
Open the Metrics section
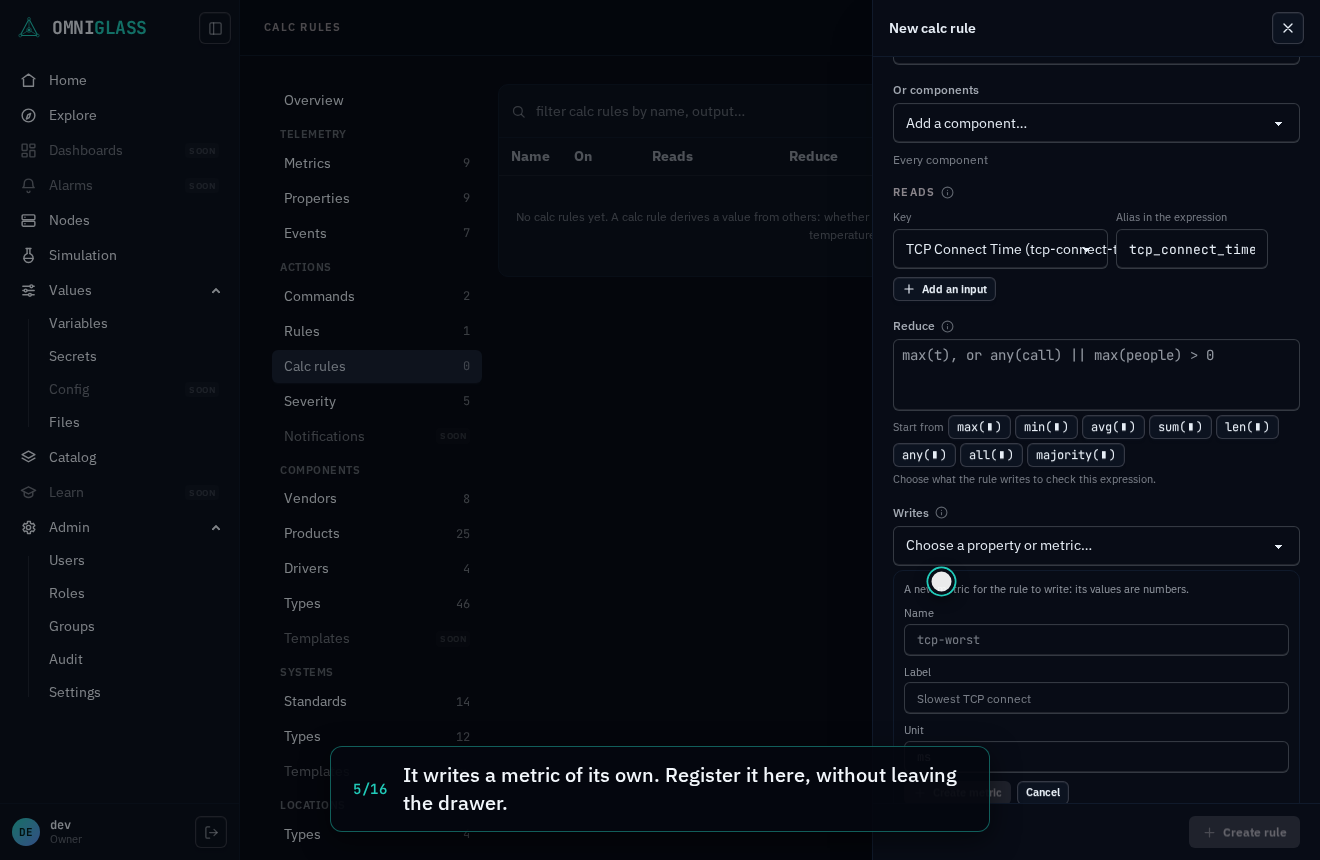pos(377,163)
